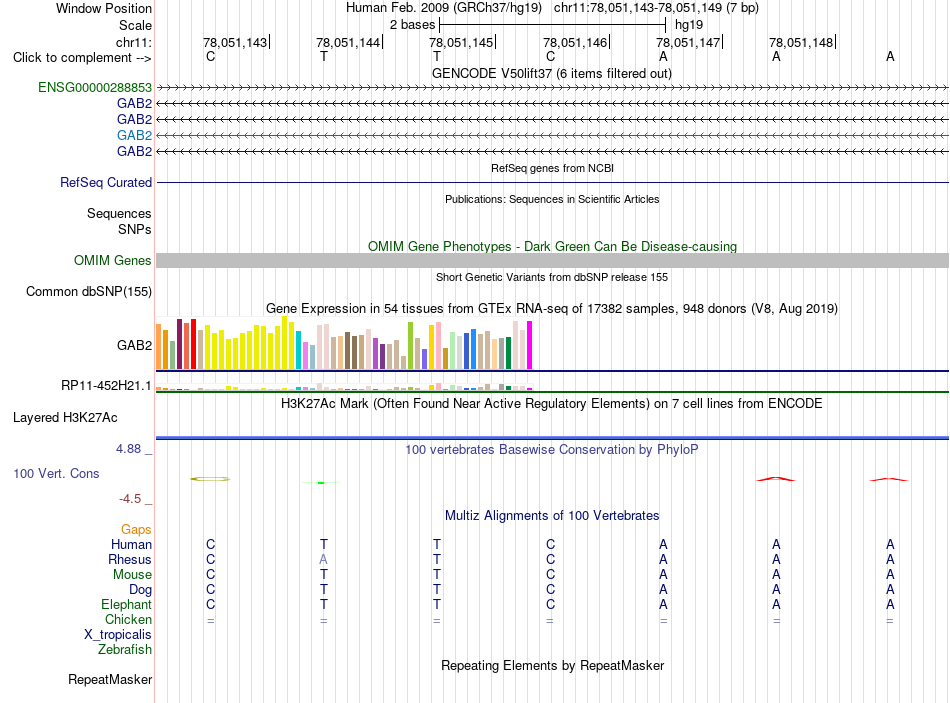Click the Window Position label
The image size is (950, 703).
pyautogui.click(x=104, y=8)
